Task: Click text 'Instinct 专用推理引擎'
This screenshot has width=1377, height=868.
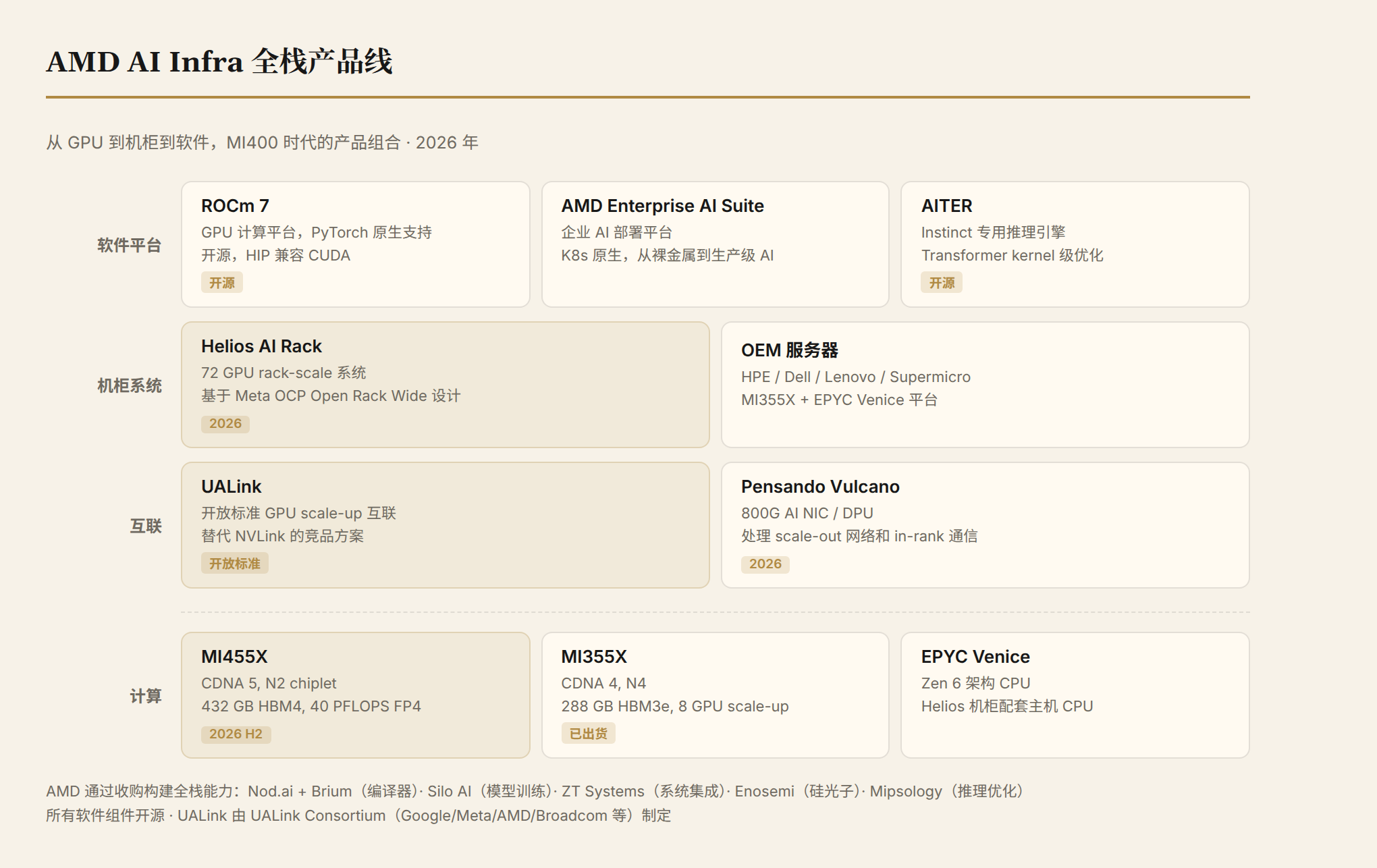Action: click(x=993, y=232)
